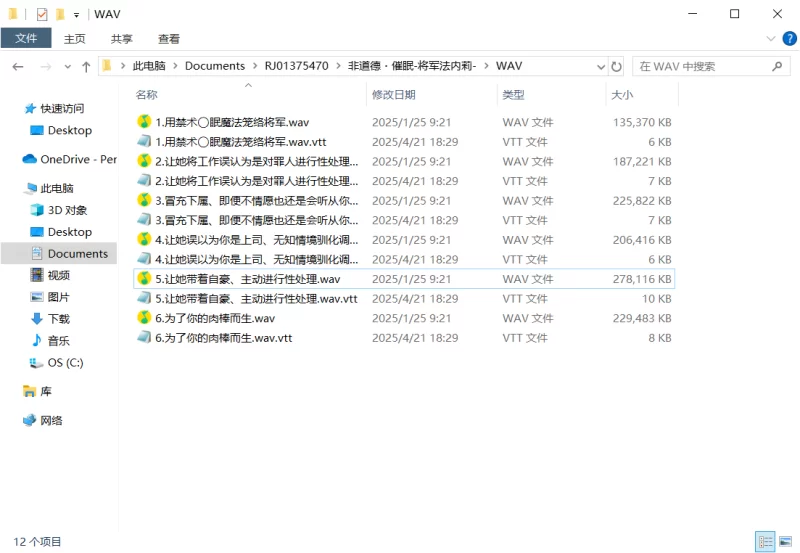The width and height of the screenshot is (800, 553).
Task: Select the OneDrive cloud icon in sidebar
Action: 30,159
